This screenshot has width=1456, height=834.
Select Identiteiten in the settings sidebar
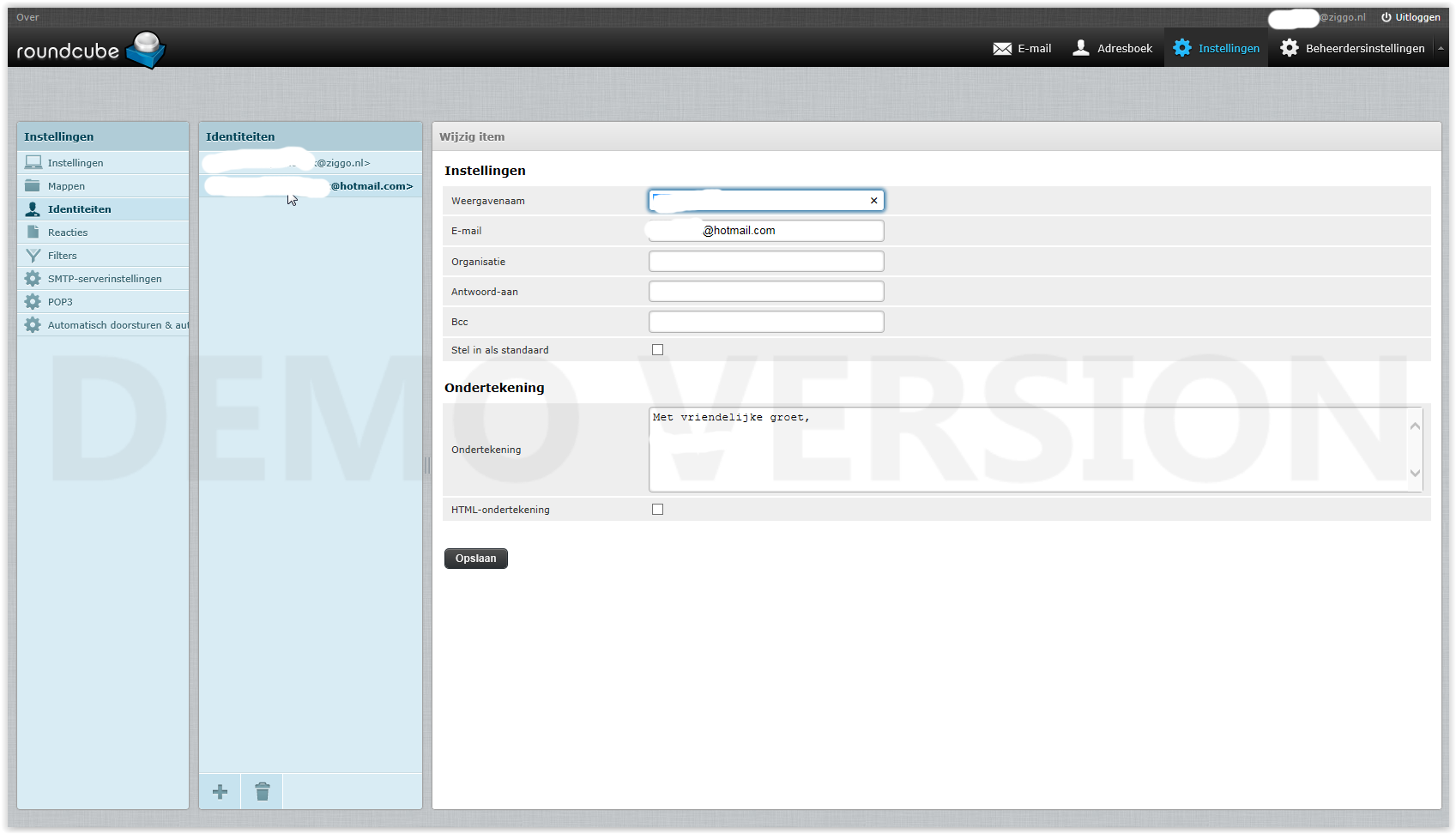tap(103, 209)
